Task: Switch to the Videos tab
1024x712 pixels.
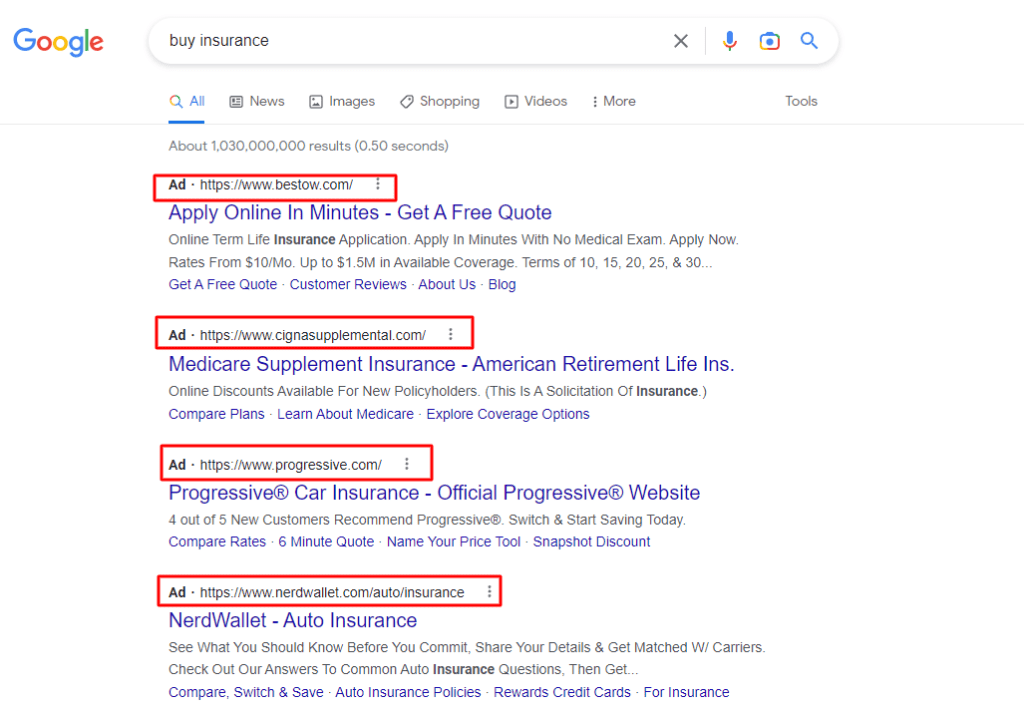Action: pyautogui.click(x=536, y=101)
